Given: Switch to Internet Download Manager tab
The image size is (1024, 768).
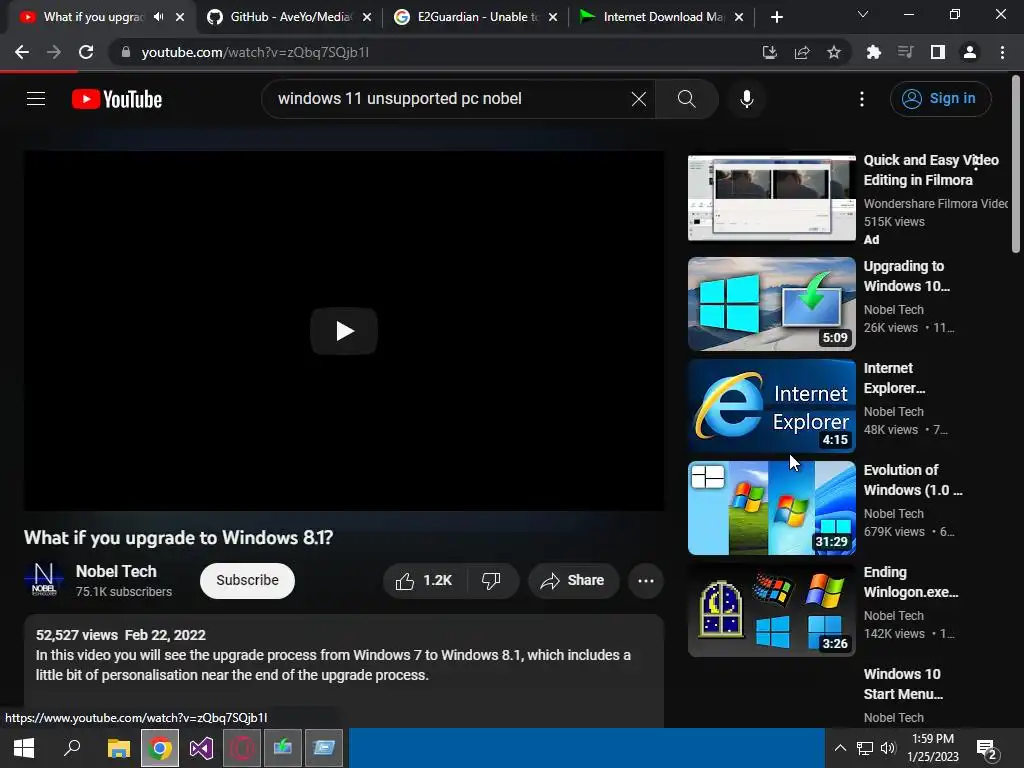Looking at the screenshot, I should click(x=663, y=17).
